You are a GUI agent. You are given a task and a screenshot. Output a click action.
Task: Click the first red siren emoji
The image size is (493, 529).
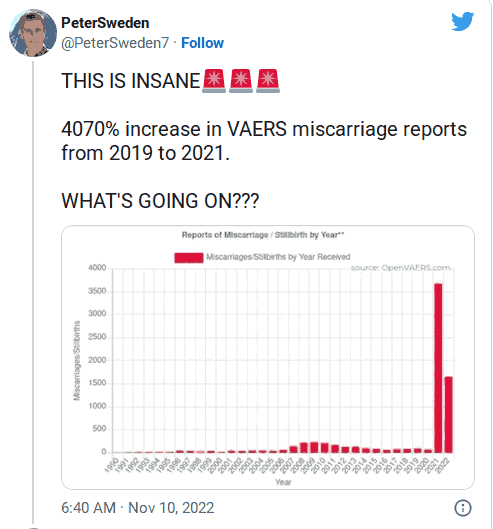click(214, 81)
